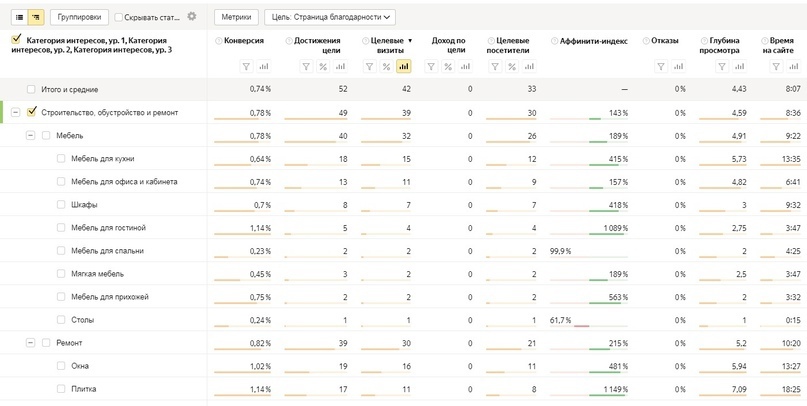Show chart icon under Целевые посетители
Image resolution: width=807 pixels, height=406 pixels.
pyautogui.click(x=529, y=66)
